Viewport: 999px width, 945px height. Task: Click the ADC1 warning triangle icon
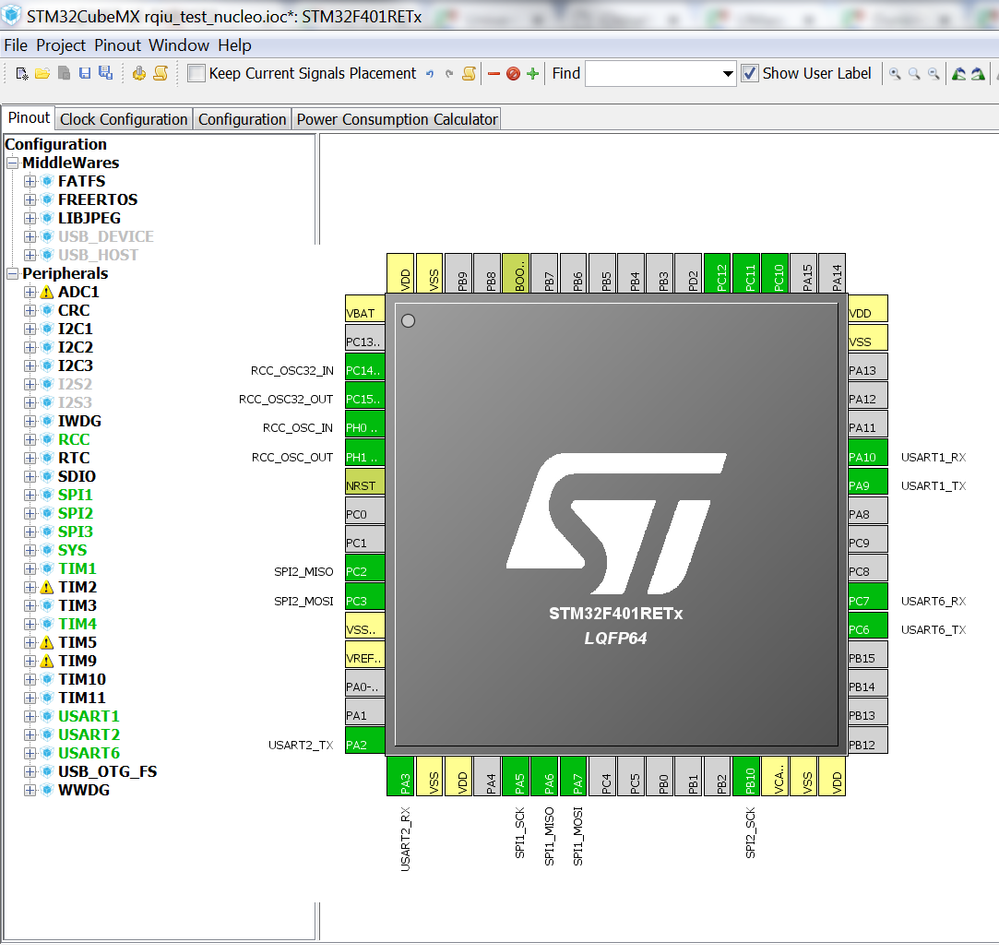click(x=47, y=292)
